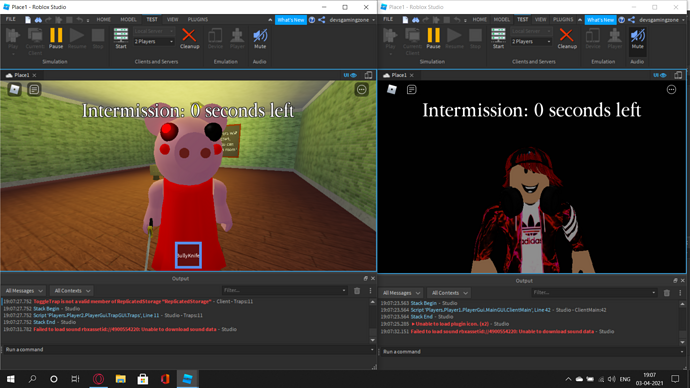Image resolution: width=690 pixels, height=388 pixels.
Task: Click the Filter field in left Output panel
Action: click(x=282, y=290)
